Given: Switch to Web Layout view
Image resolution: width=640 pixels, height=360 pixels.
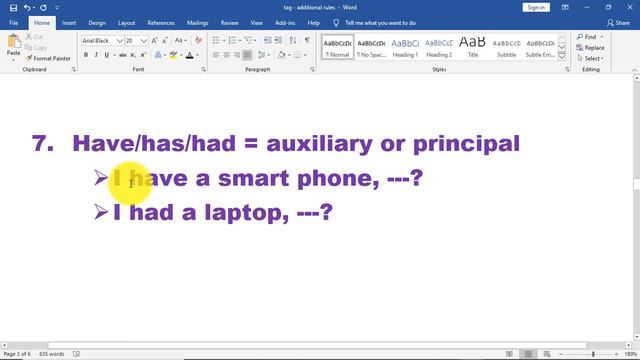Looking at the screenshot, I should point(547,354).
